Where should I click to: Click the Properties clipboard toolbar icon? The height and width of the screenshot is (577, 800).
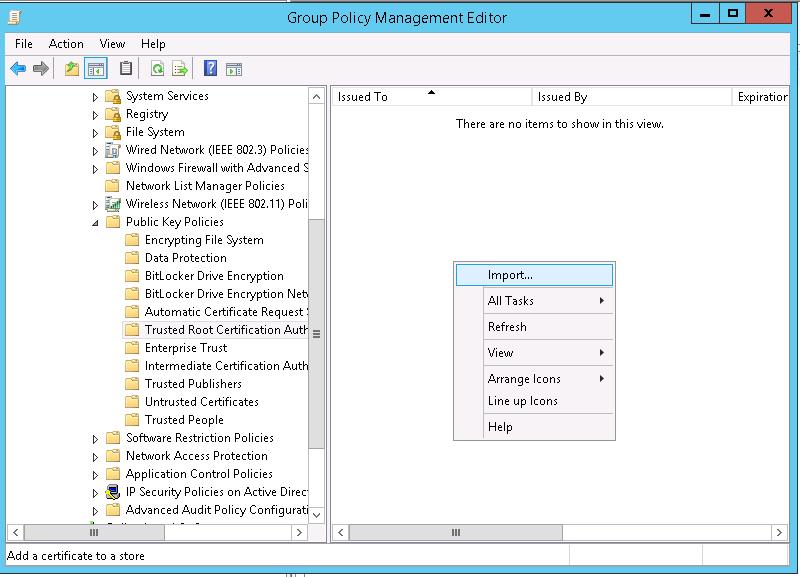click(x=125, y=68)
